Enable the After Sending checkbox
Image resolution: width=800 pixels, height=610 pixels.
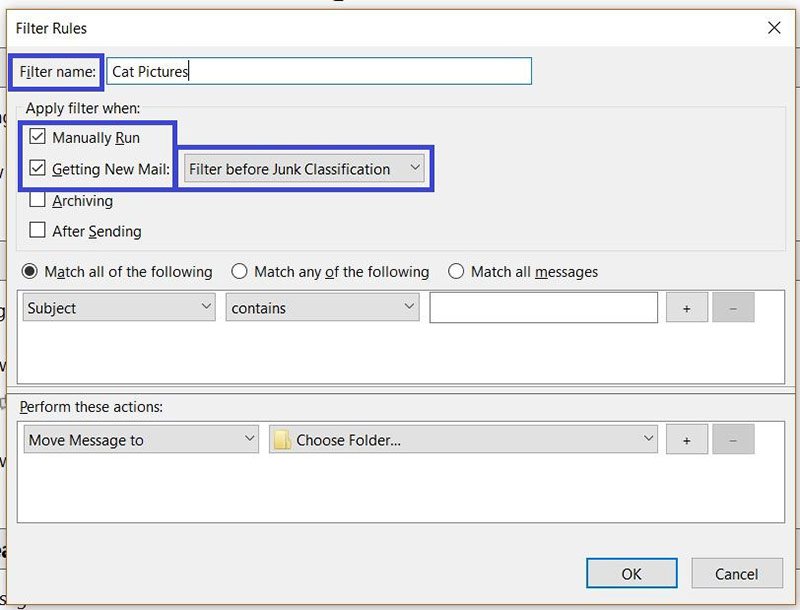tap(38, 231)
